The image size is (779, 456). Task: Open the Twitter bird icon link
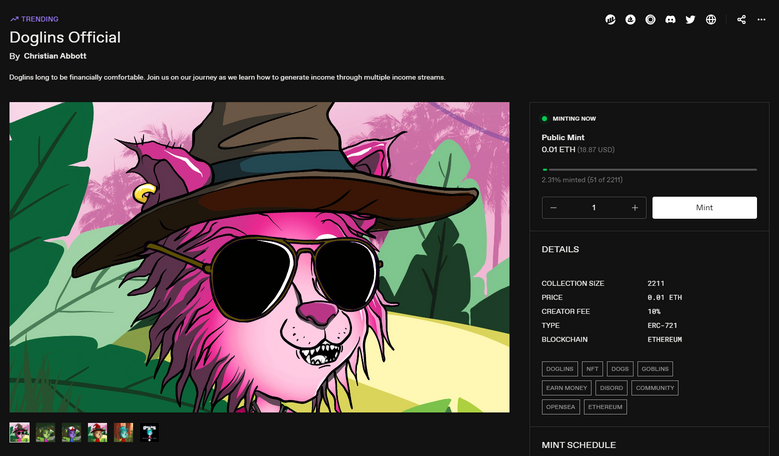(x=690, y=19)
